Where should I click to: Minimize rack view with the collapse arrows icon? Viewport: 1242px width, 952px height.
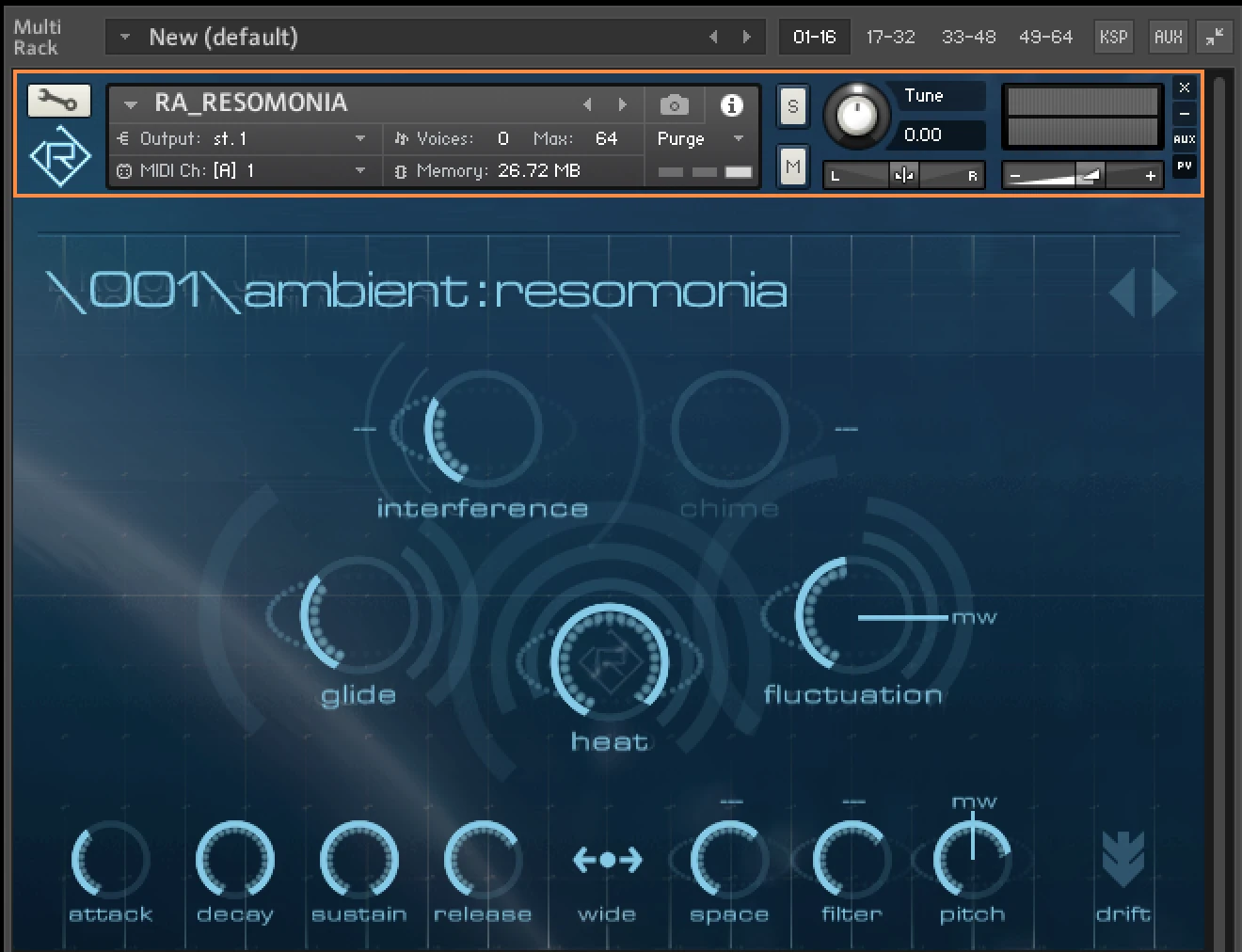pyautogui.click(x=1215, y=37)
